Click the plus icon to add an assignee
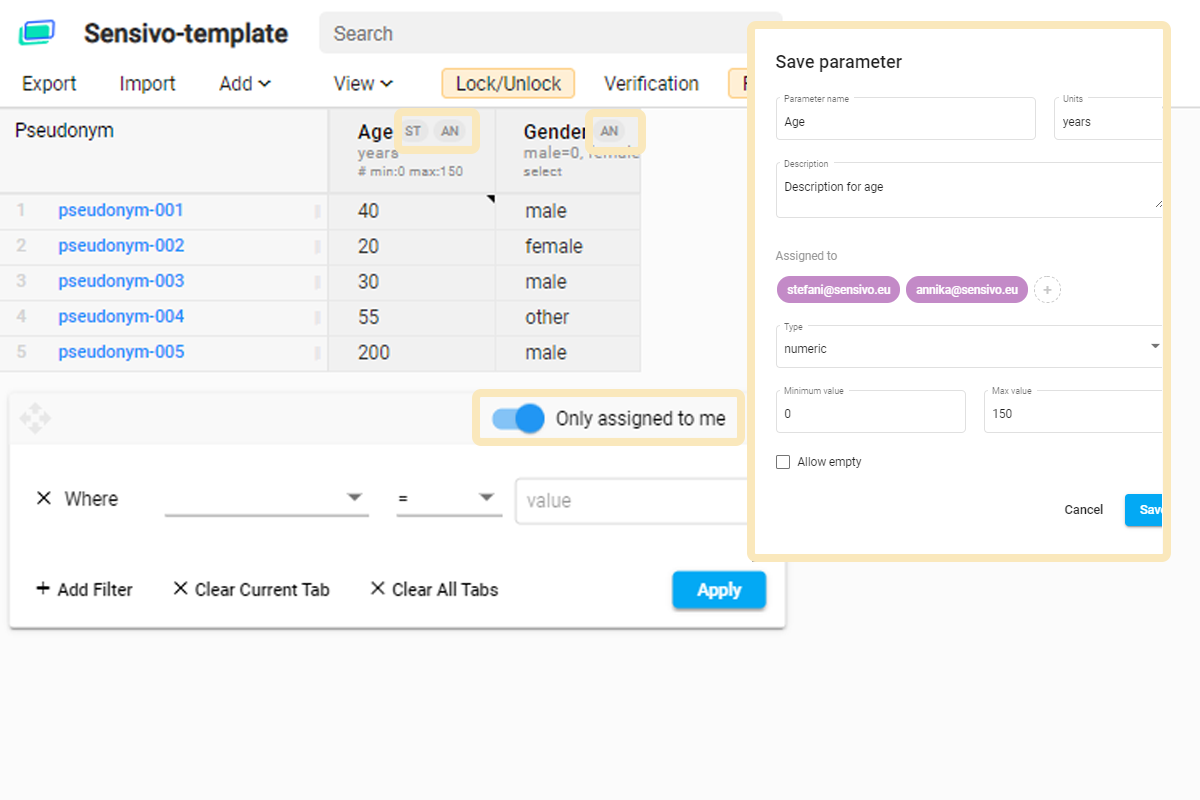 (x=1047, y=290)
